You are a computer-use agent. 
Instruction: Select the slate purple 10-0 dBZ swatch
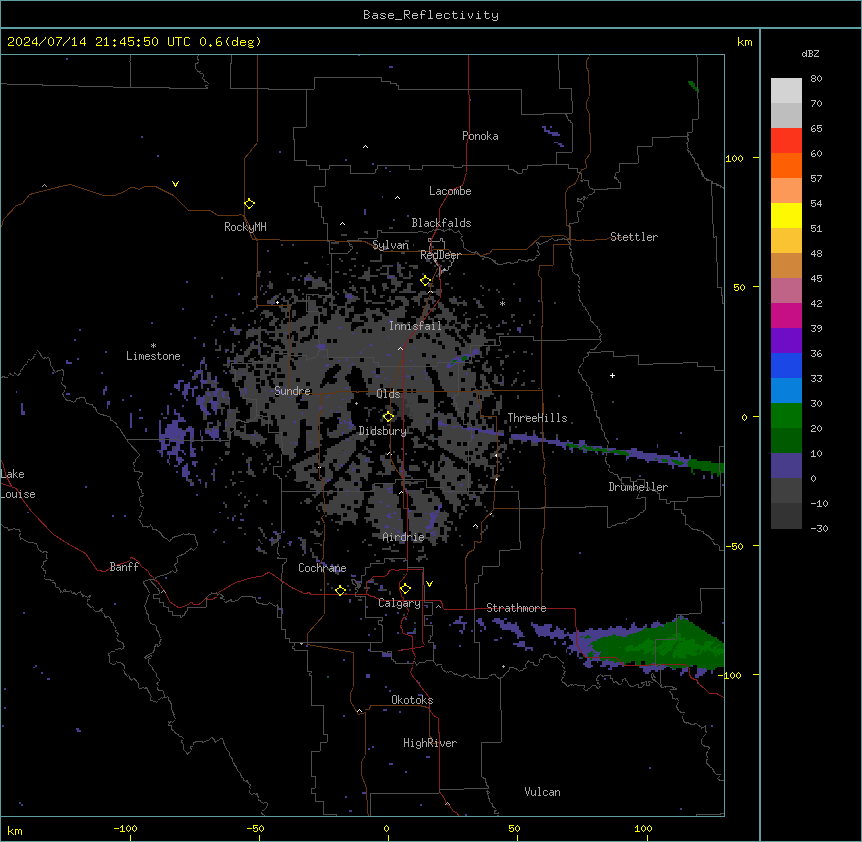tap(786, 466)
